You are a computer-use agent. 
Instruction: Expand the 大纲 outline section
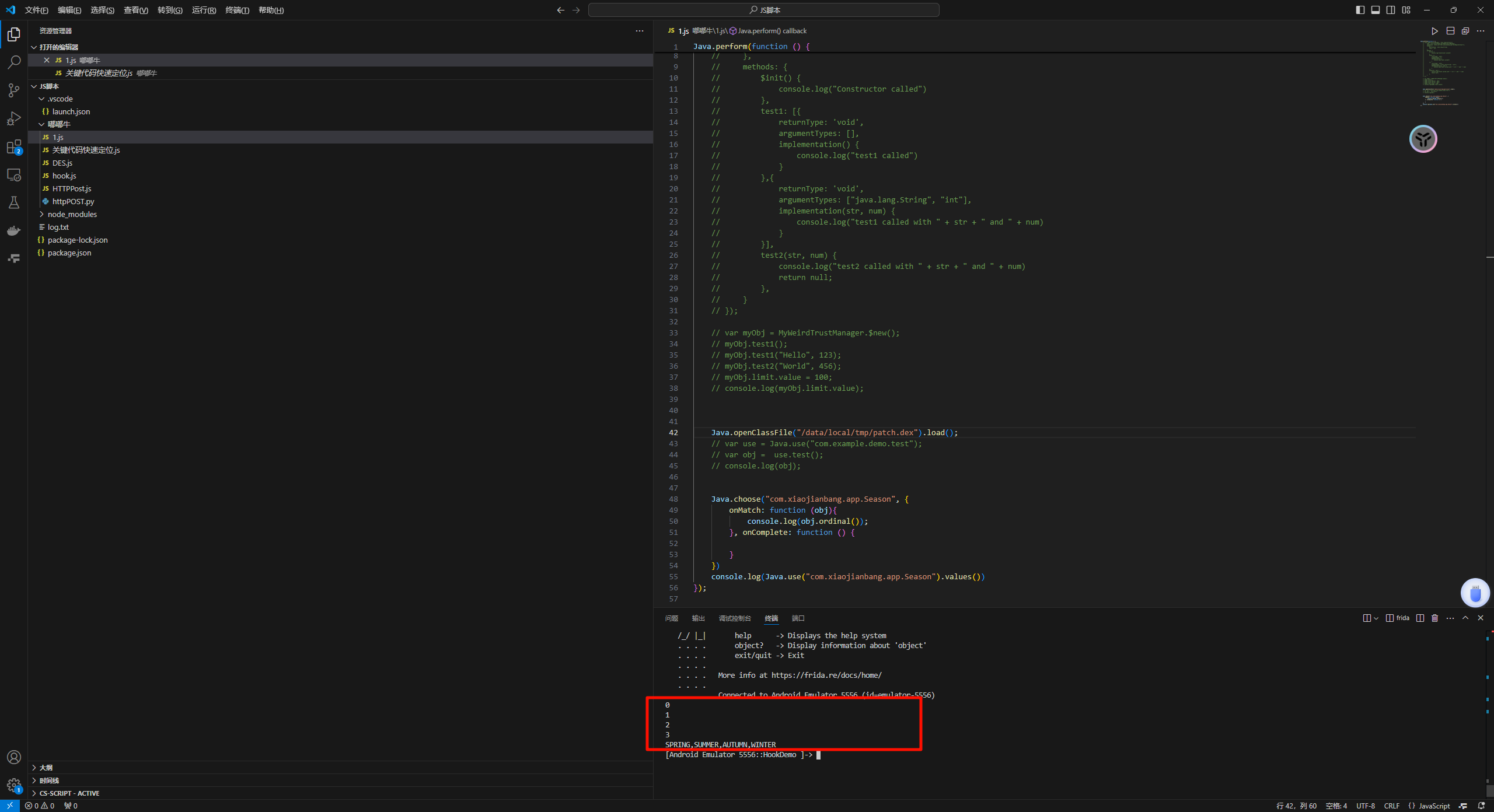pos(46,768)
